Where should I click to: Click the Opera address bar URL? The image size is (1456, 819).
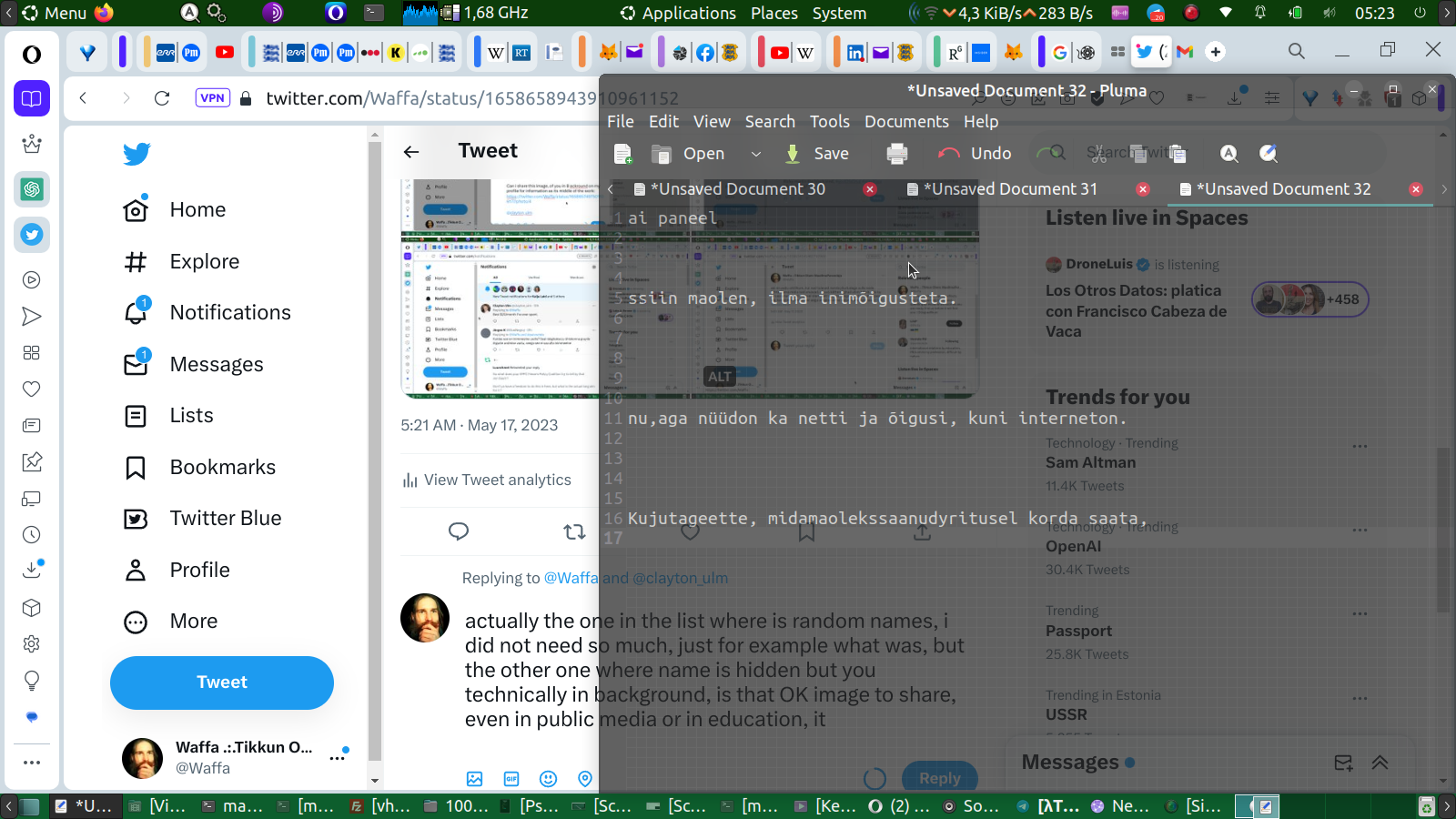(x=472, y=98)
